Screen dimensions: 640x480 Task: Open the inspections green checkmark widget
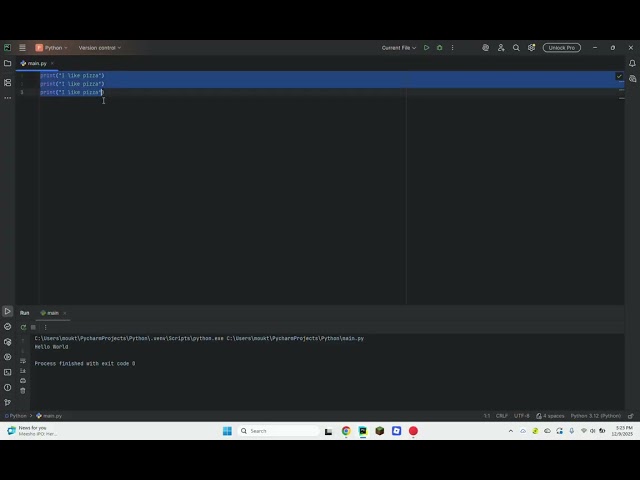(619, 76)
